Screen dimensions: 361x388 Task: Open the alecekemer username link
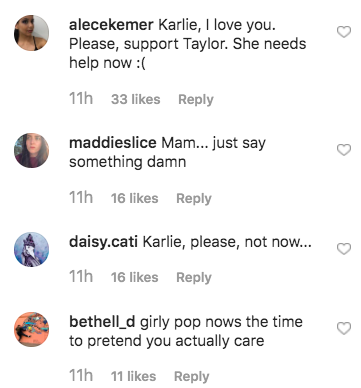[111, 25]
